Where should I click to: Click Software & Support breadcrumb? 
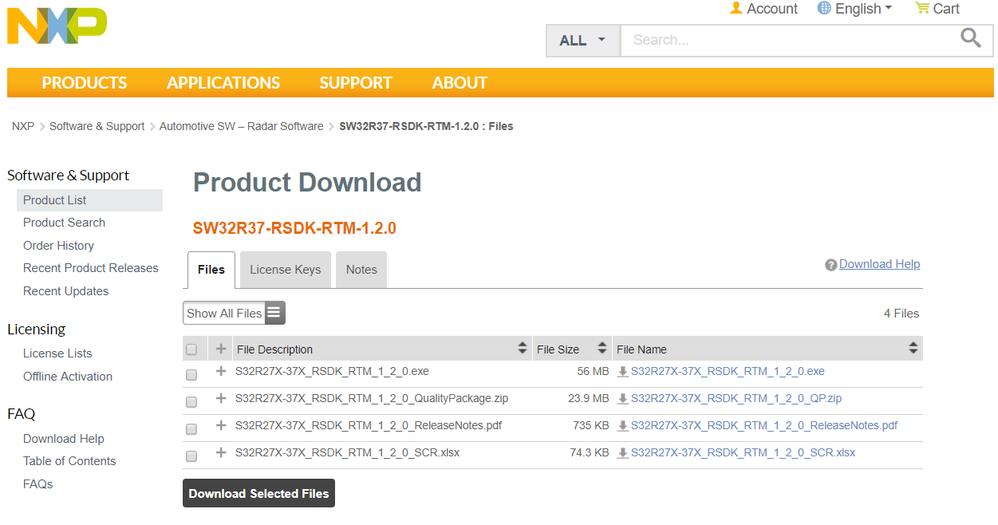tap(97, 126)
